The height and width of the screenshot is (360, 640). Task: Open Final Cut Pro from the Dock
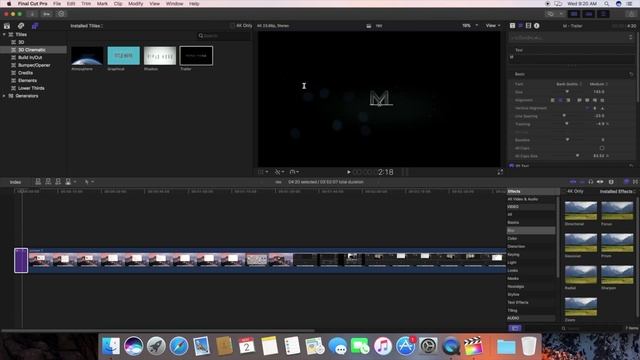tap(473, 346)
